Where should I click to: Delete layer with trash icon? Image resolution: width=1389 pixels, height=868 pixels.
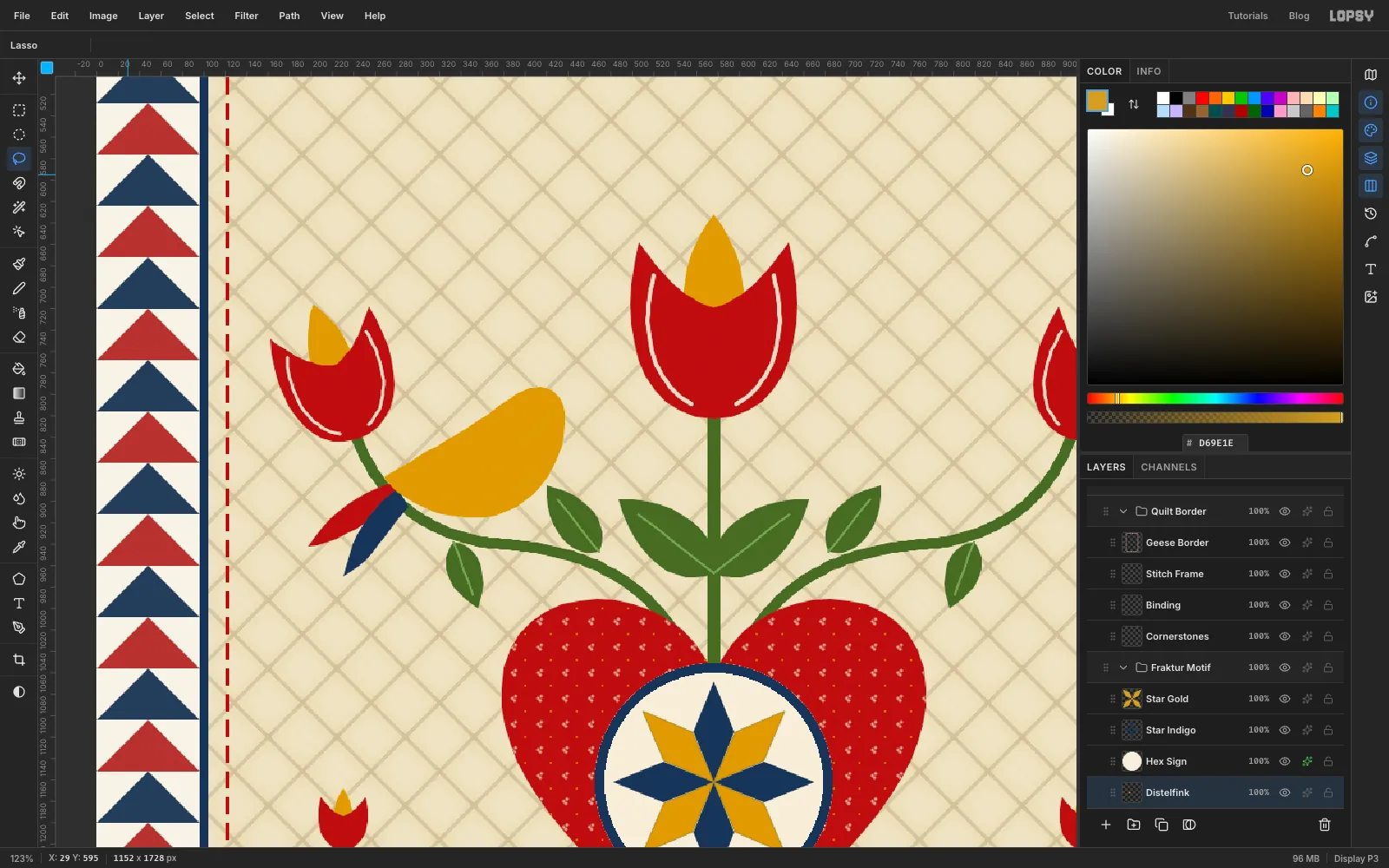tap(1325, 825)
